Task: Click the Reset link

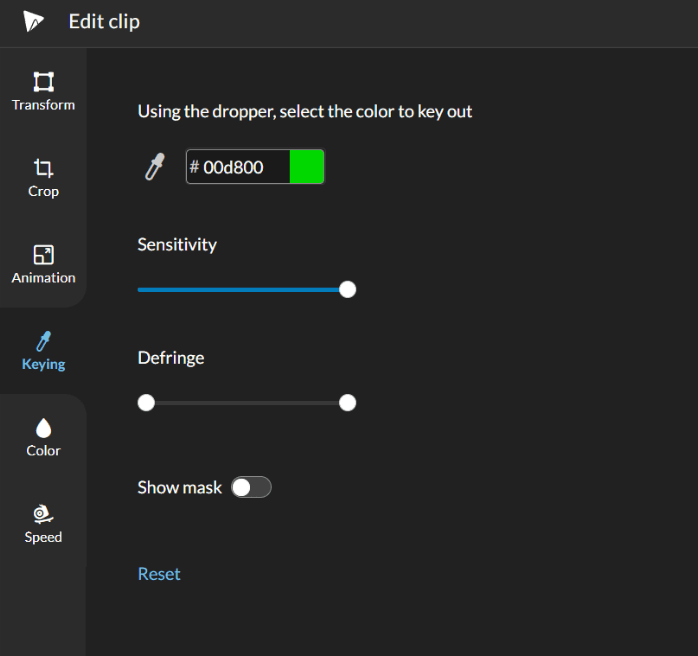Action: pos(159,573)
